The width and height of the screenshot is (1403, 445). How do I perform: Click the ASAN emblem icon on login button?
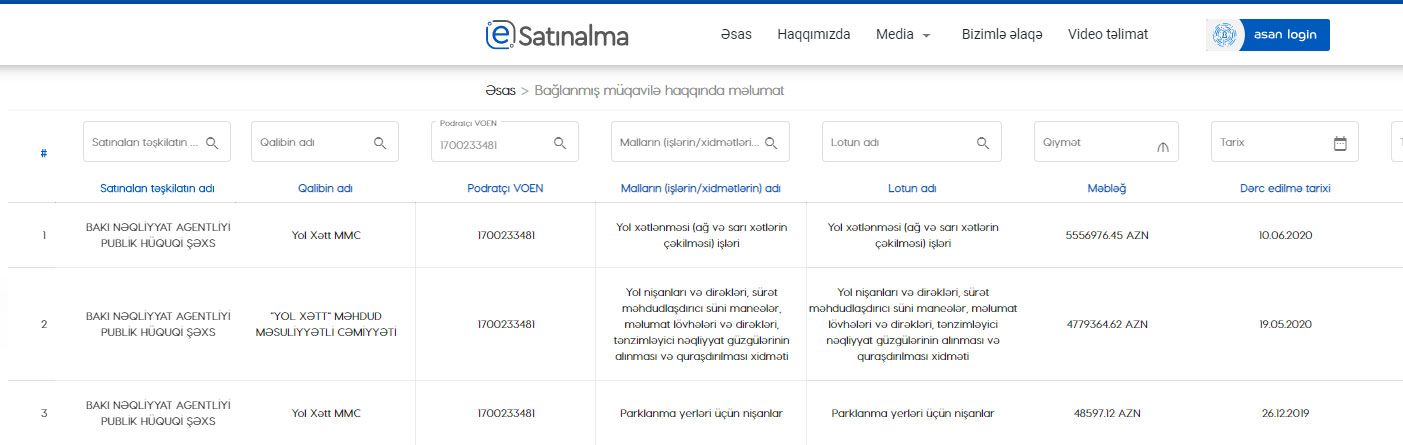click(1224, 35)
